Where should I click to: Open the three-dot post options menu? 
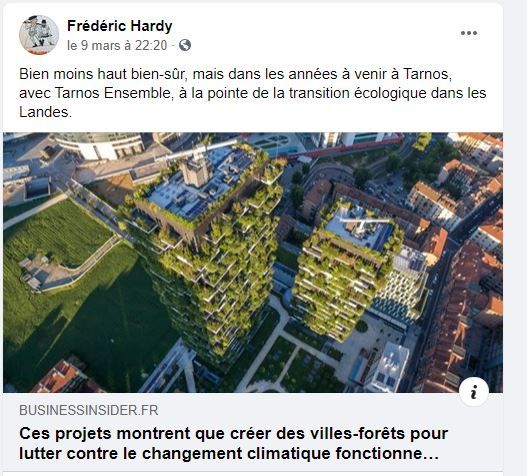(469, 33)
